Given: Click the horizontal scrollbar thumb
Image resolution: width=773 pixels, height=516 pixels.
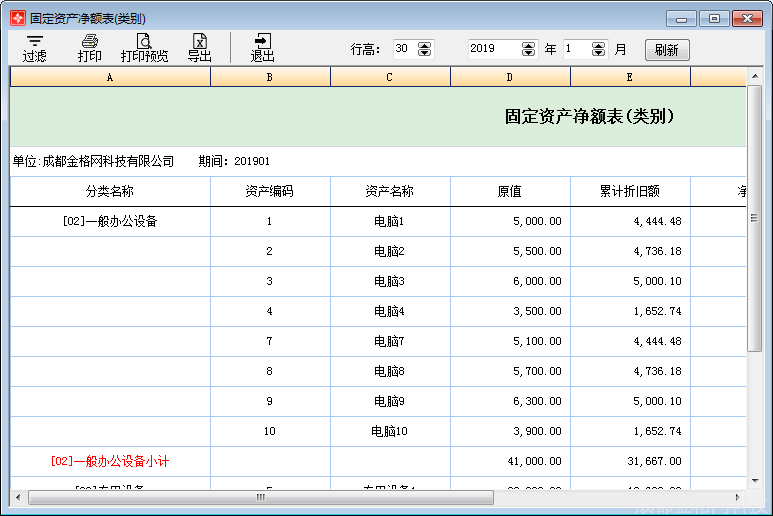Looking at the screenshot, I should click(260, 497).
